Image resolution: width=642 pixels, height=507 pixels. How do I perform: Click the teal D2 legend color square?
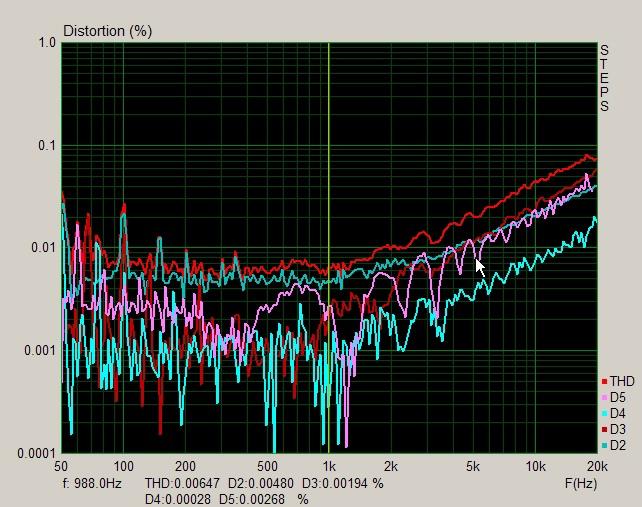click(x=604, y=446)
